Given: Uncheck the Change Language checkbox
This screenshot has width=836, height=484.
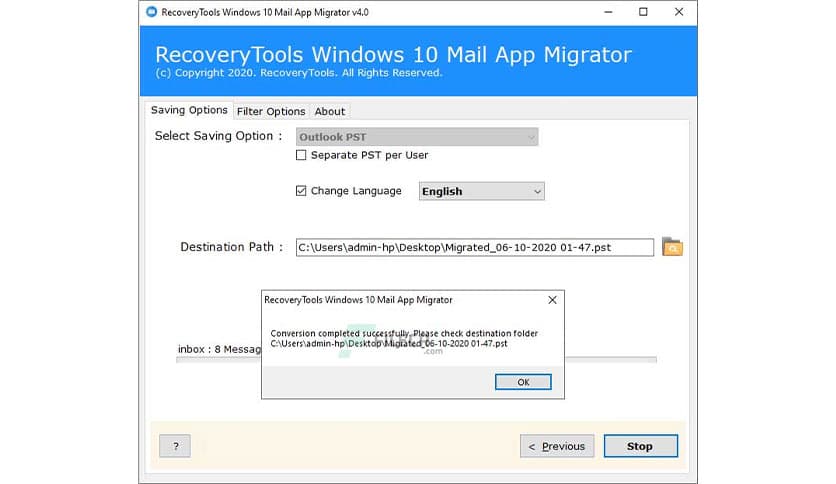Looking at the screenshot, I should pyautogui.click(x=301, y=191).
